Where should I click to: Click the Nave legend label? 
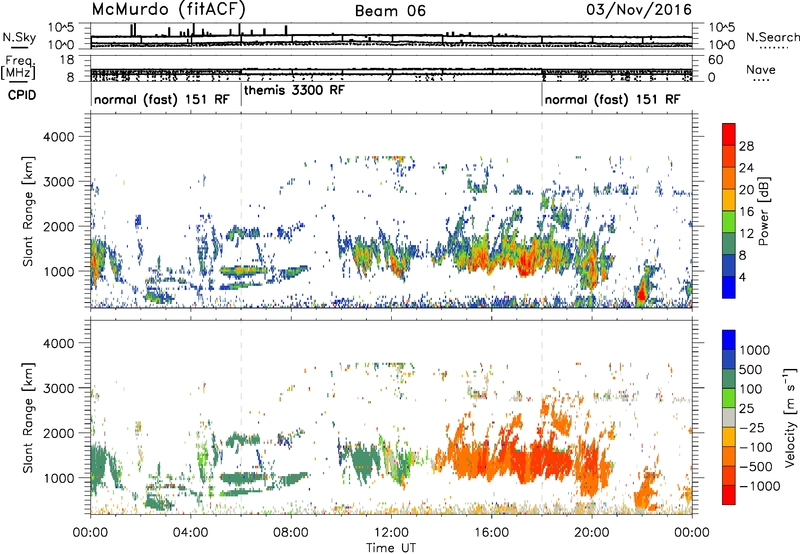pos(761,69)
